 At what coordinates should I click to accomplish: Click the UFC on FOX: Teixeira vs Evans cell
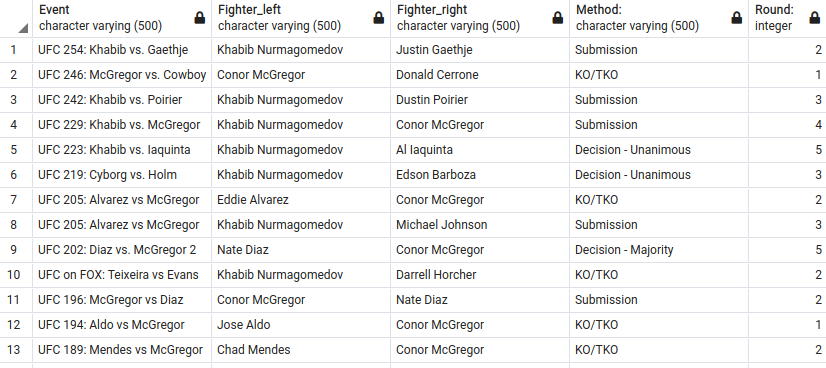[x=122, y=275]
